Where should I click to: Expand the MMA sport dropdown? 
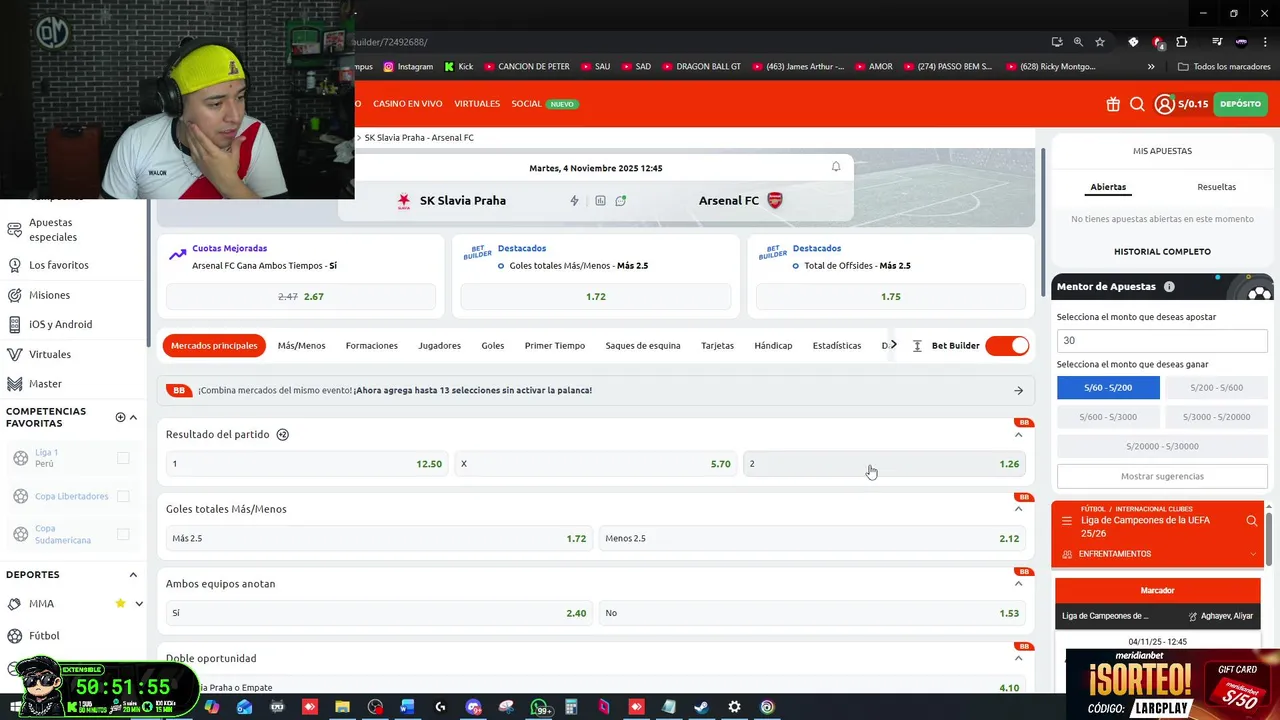click(139, 604)
